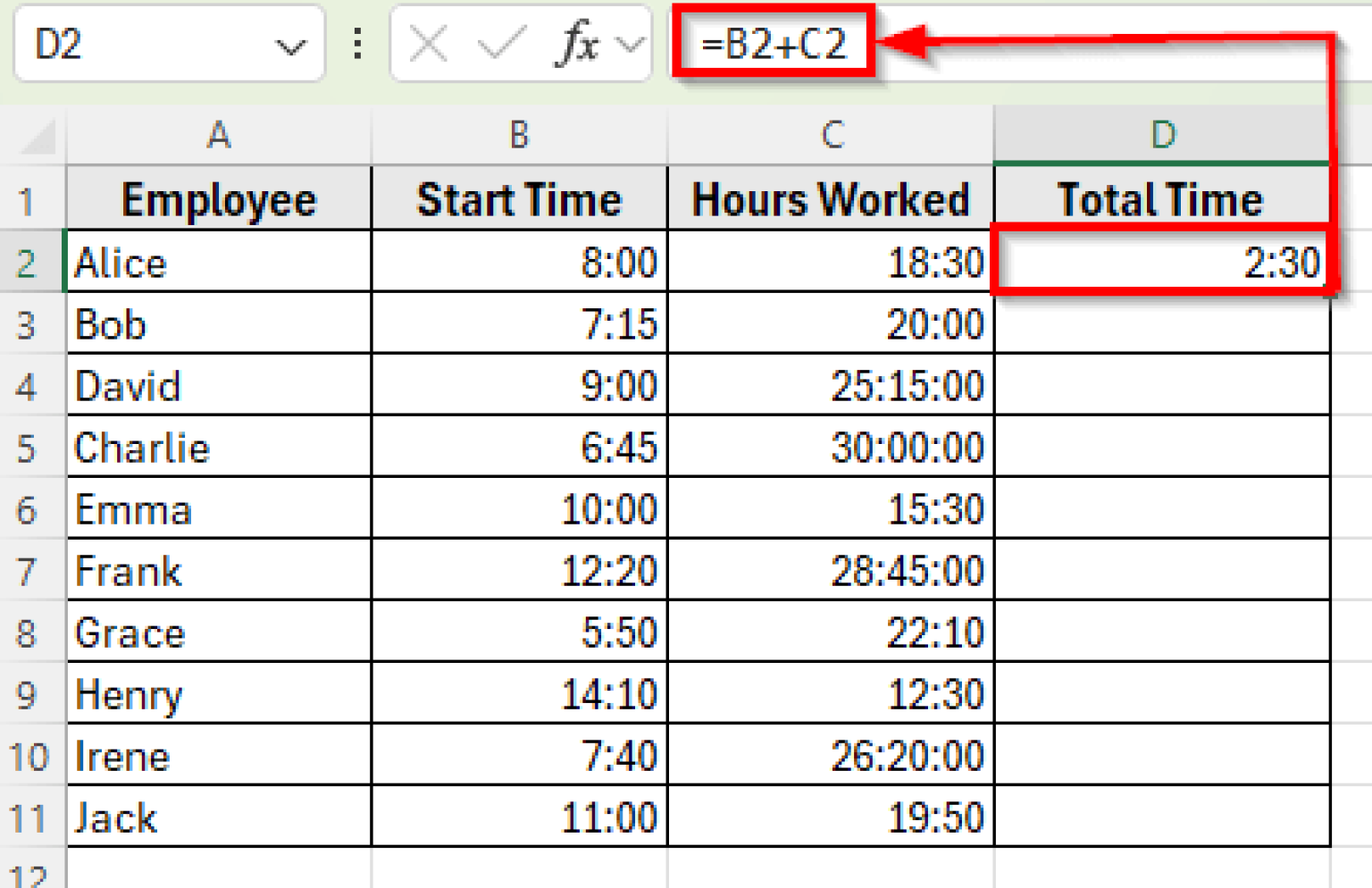Select Henry's name cell
Image resolution: width=1372 pixels, height=888 pixels.
pyautogui.click(x=219, y=694)
